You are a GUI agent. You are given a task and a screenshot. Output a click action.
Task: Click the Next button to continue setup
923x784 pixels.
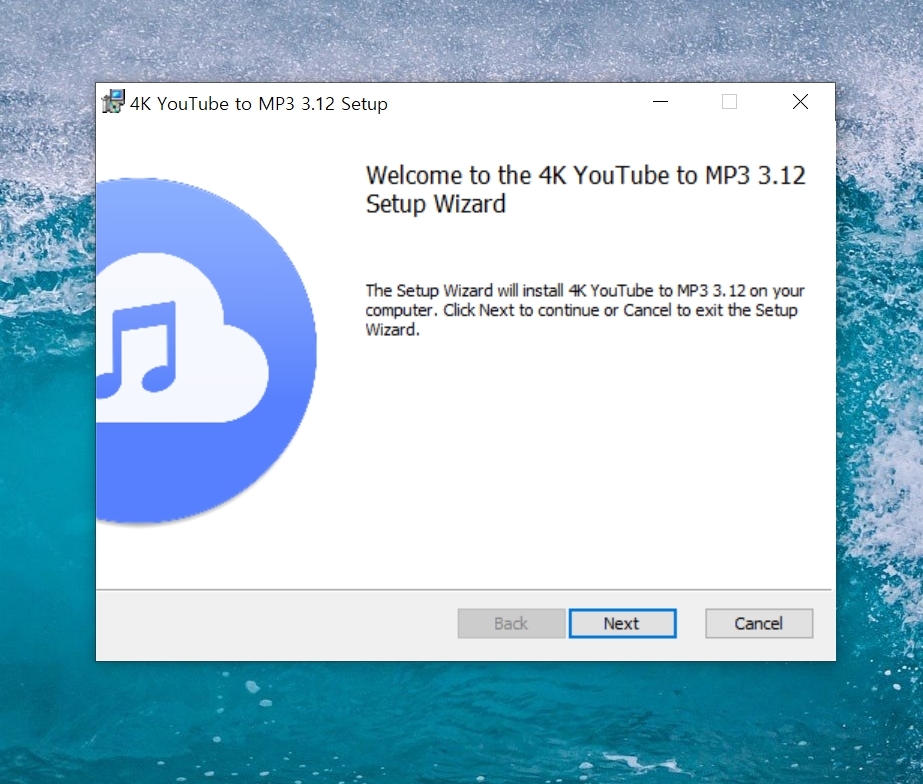pos(622,623)
